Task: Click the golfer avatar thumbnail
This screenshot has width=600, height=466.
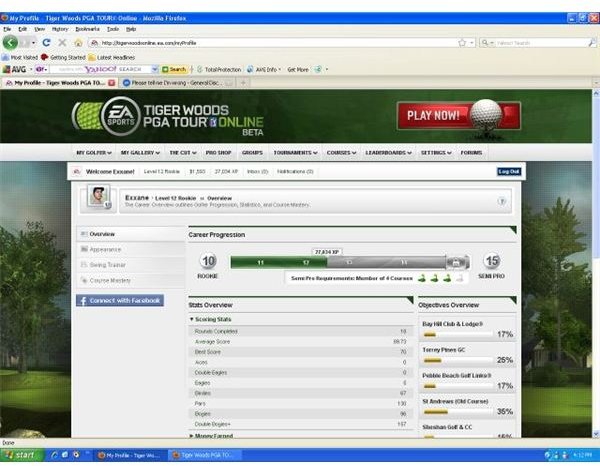Action: click(x=98, y=196)
